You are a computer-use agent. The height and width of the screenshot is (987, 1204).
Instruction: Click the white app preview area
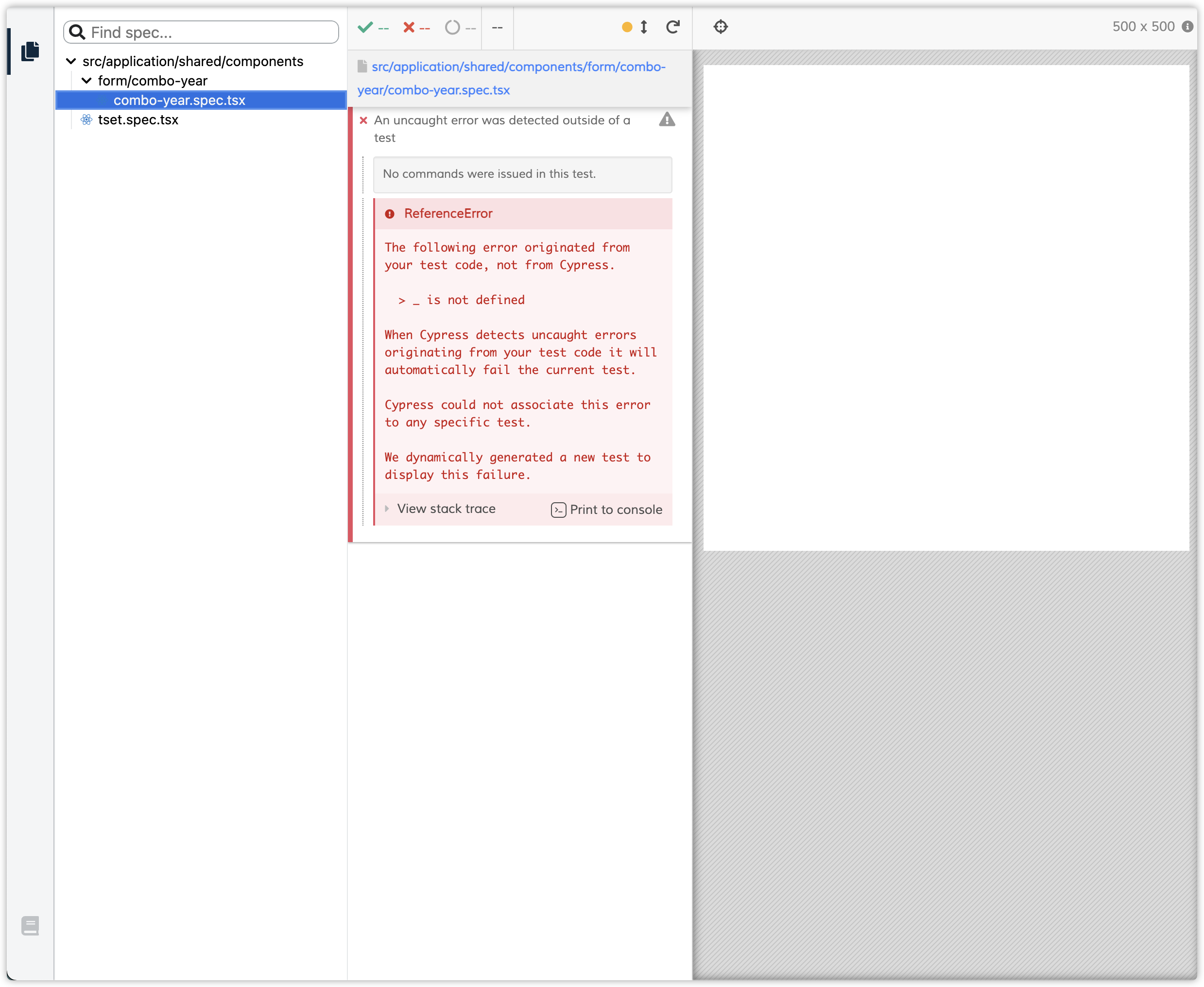[946, 307]
